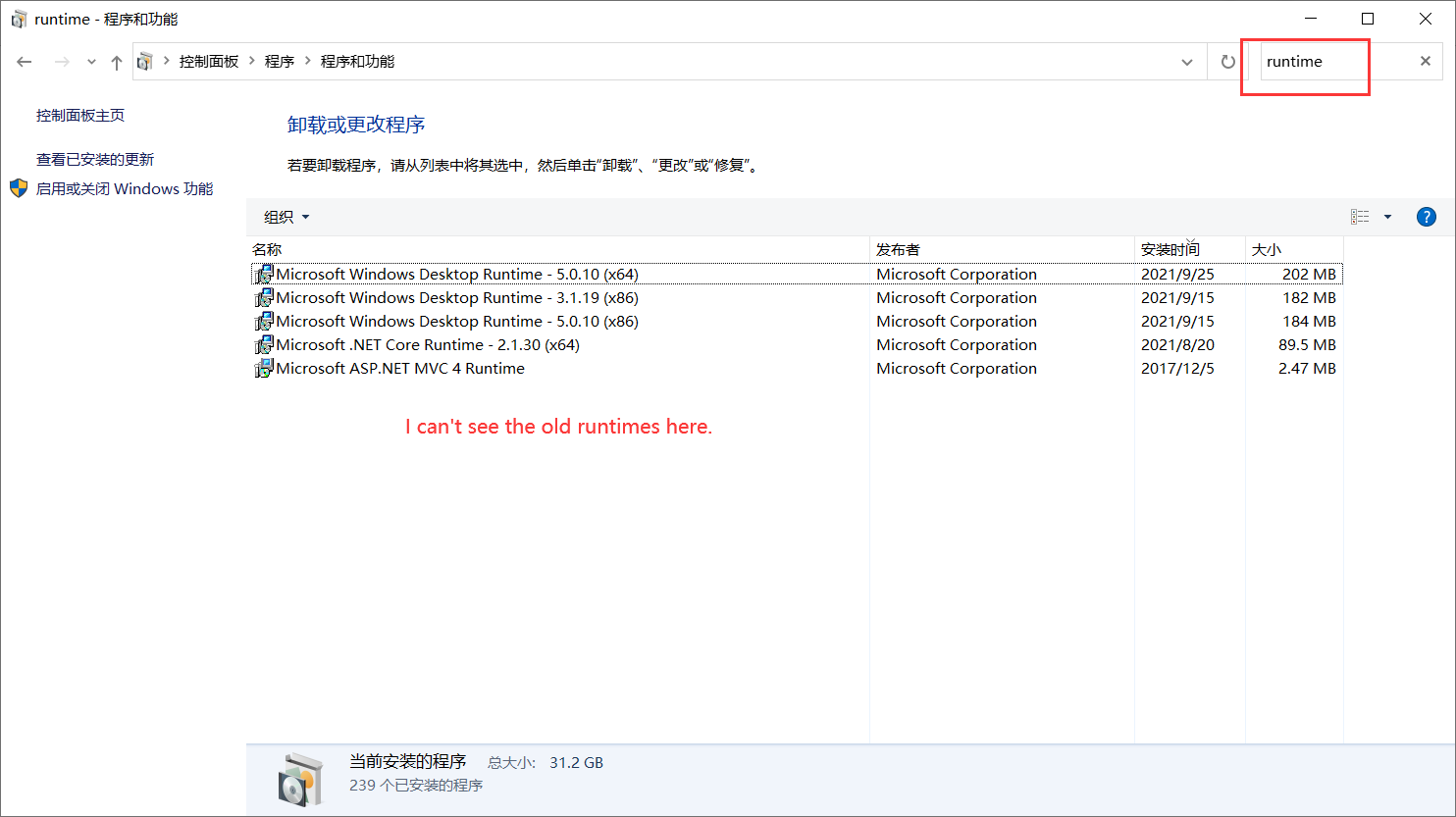Click publisher cell of ASP.NET MVC 4 row
This screenshot has height=817, width=1456.
tap(957, 369)
